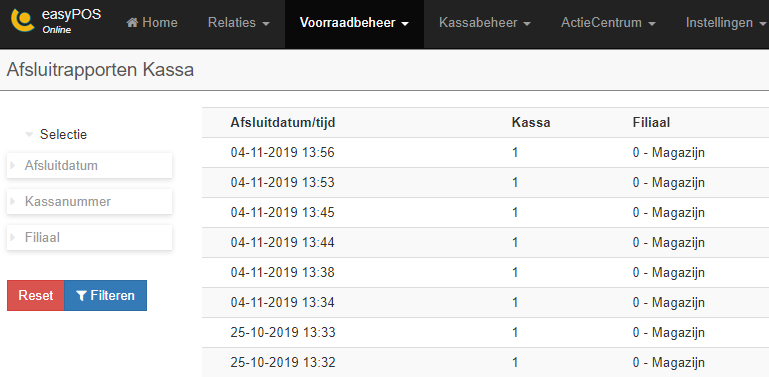
Task: Click the blue Filteren button
Action: [x=105, y=296]
